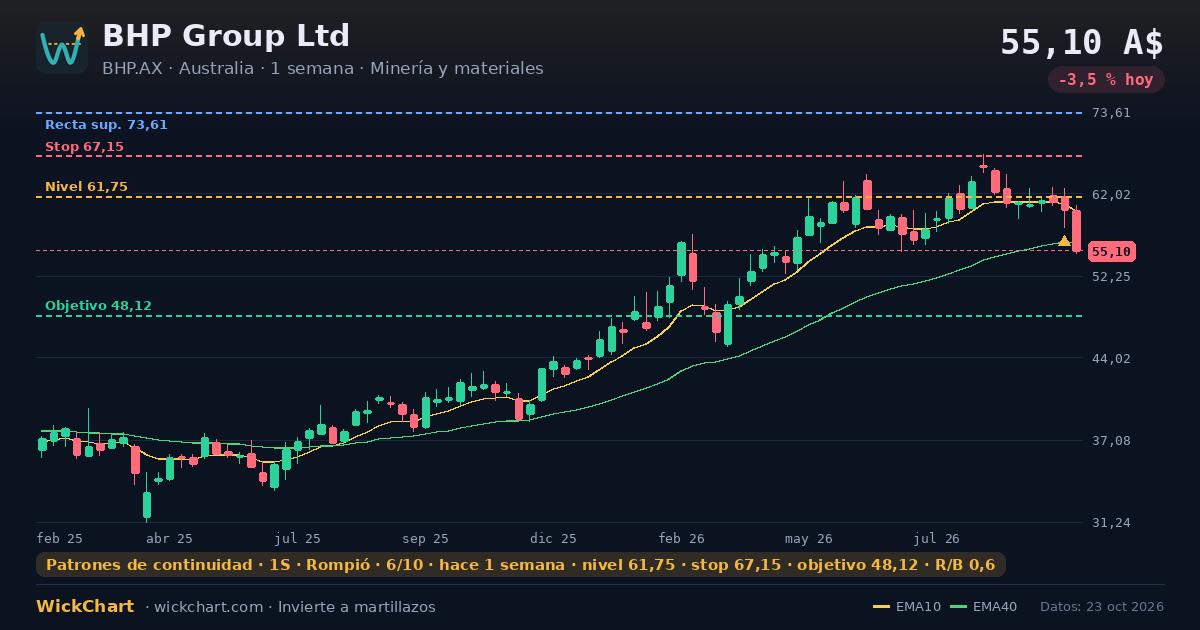Click the may 26 date label

tap(809, 538)
